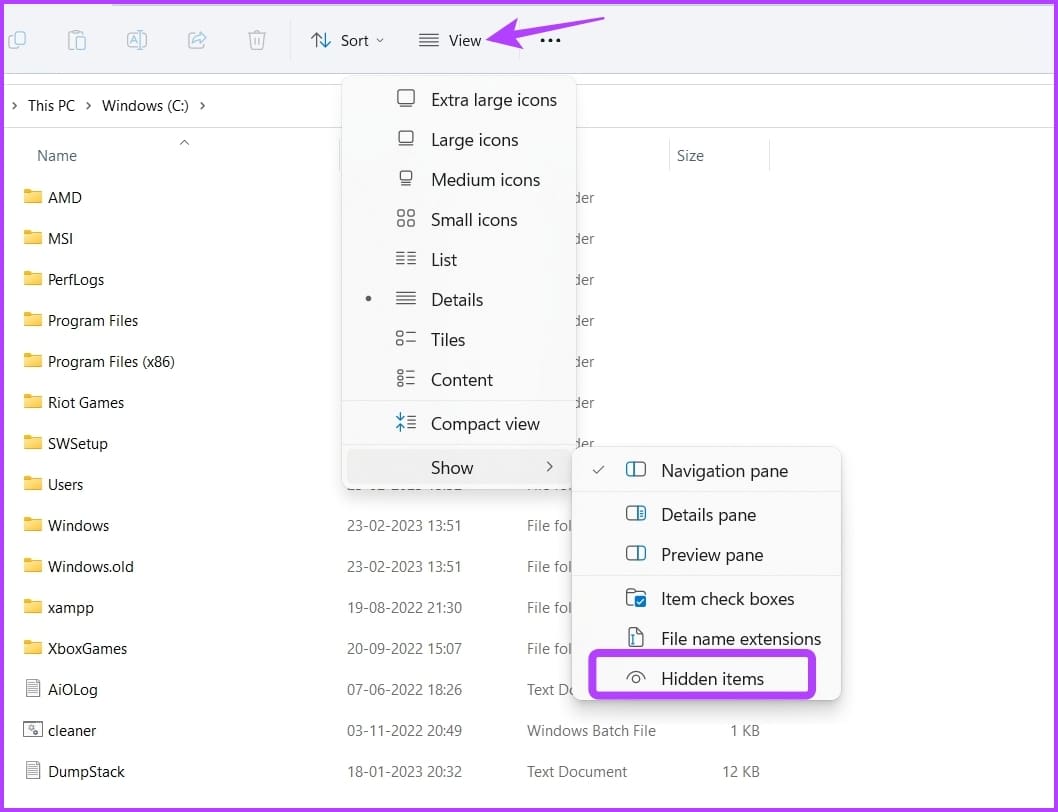The width and height of the screenshot is (1058, 812).
Task: Expand the Show submenu
Action: 459,467
